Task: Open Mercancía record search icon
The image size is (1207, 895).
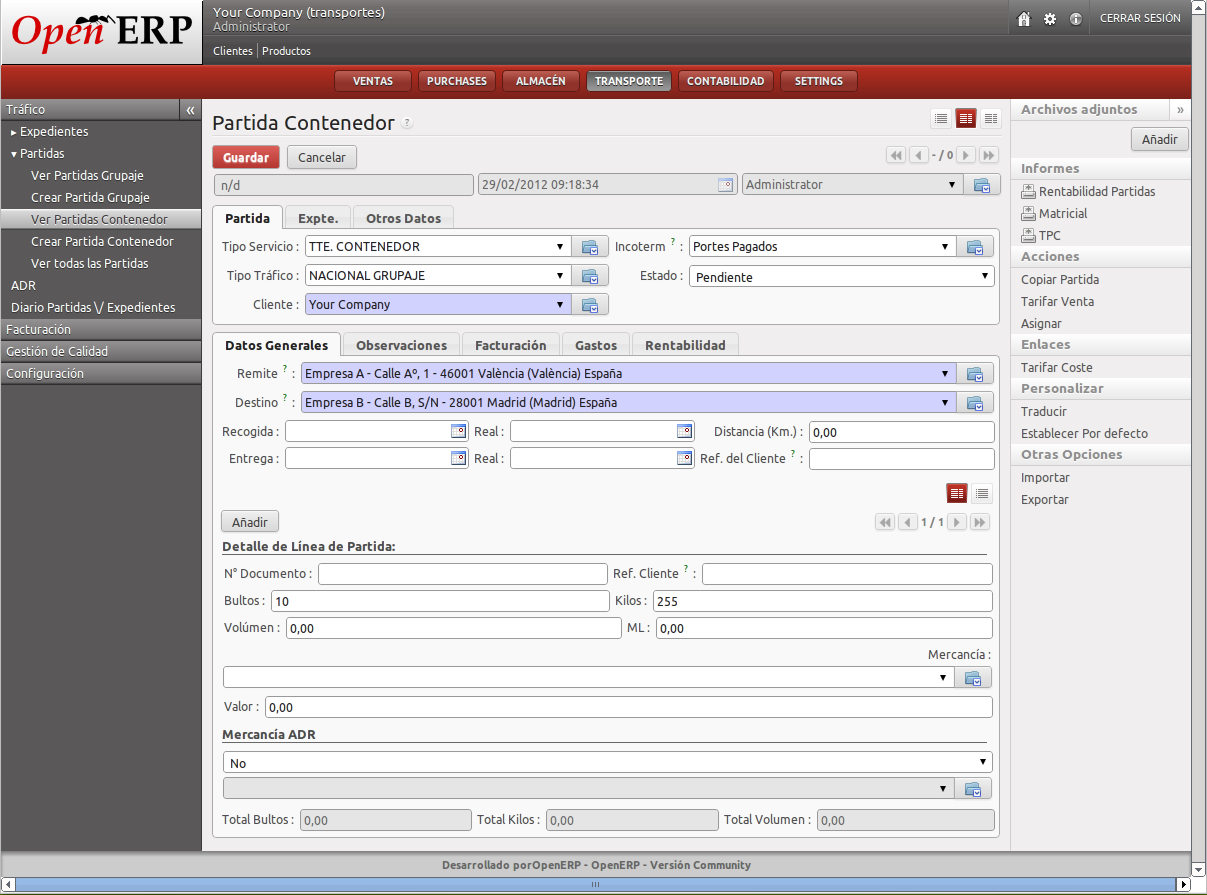Action: [x=974, y=678]
